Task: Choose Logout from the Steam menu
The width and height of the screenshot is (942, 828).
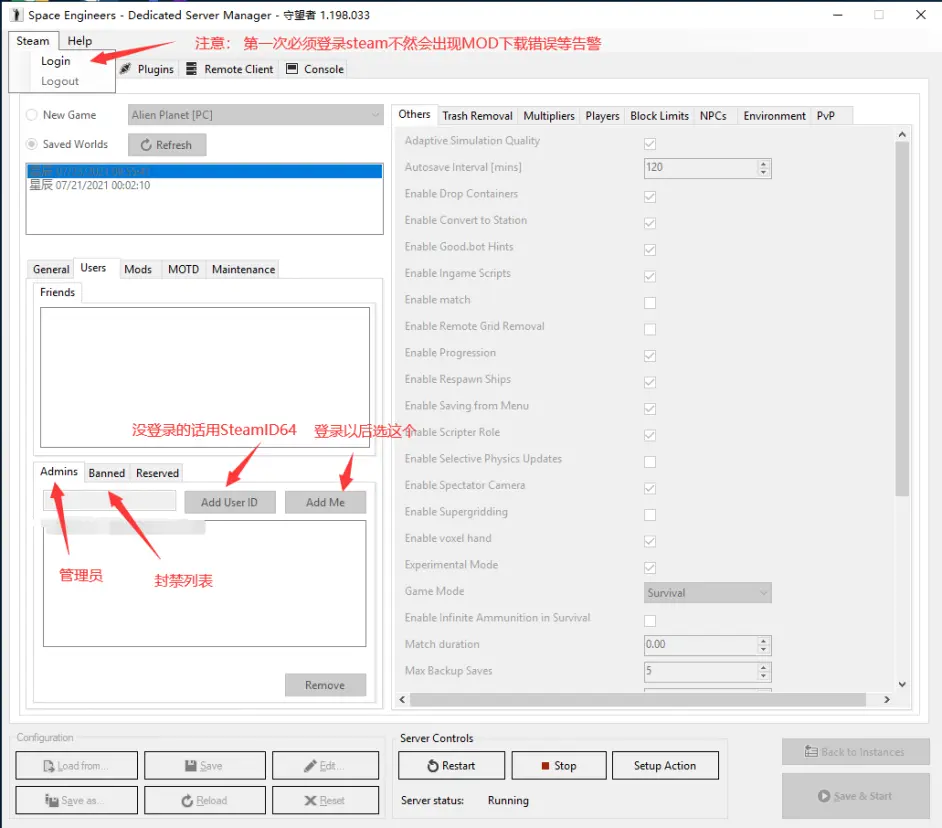Action: tap(59, 81)
